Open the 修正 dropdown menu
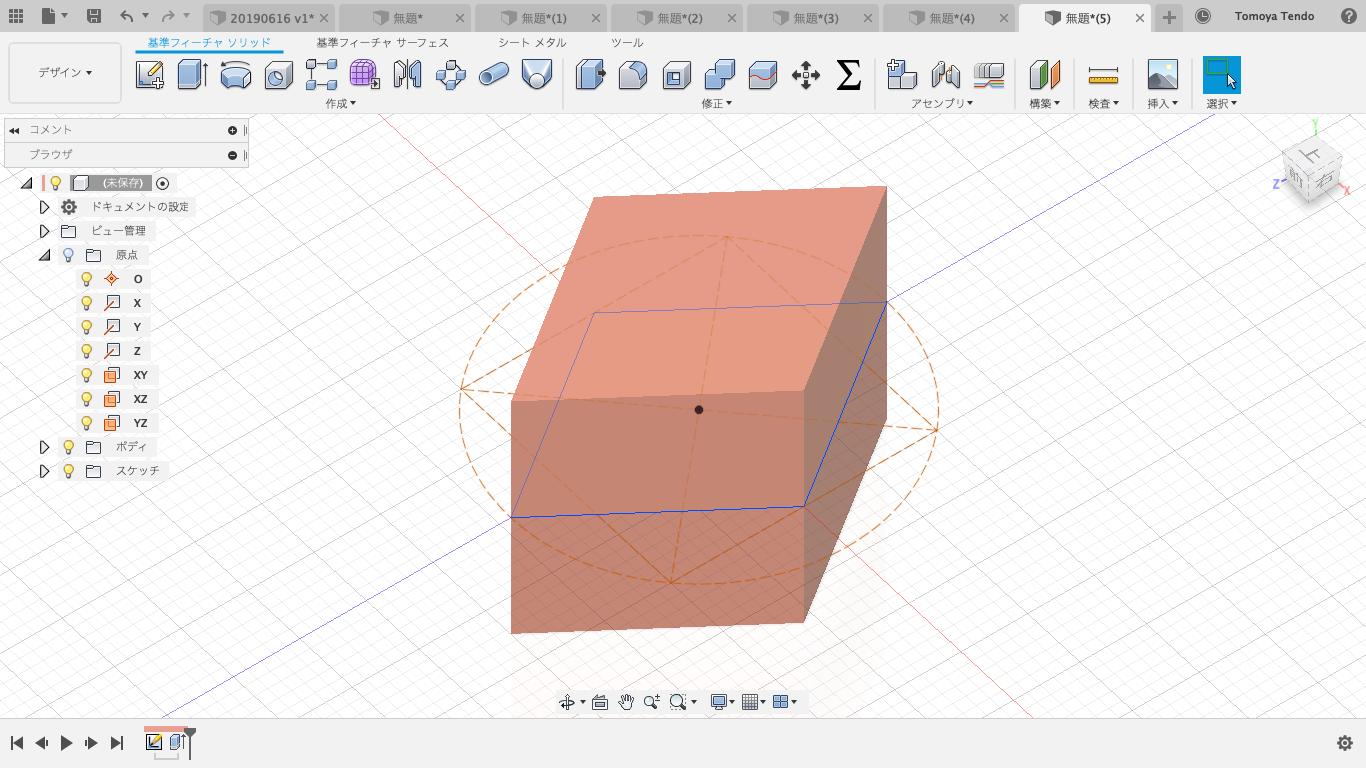This screenshot has width=1366, height=768. click(716, 103)
